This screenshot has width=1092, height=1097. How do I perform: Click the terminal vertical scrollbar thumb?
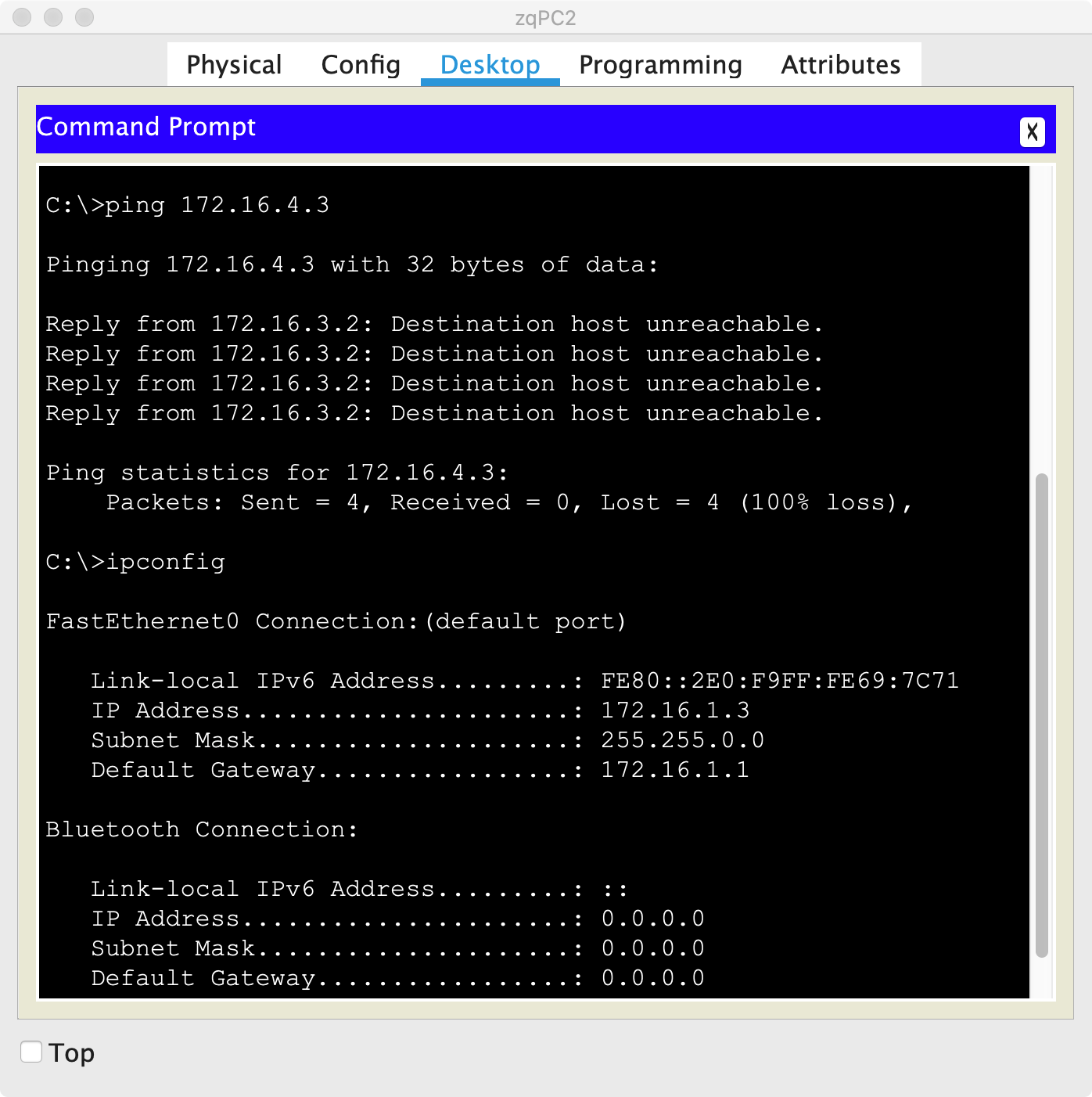click(x=1041, y=715)
